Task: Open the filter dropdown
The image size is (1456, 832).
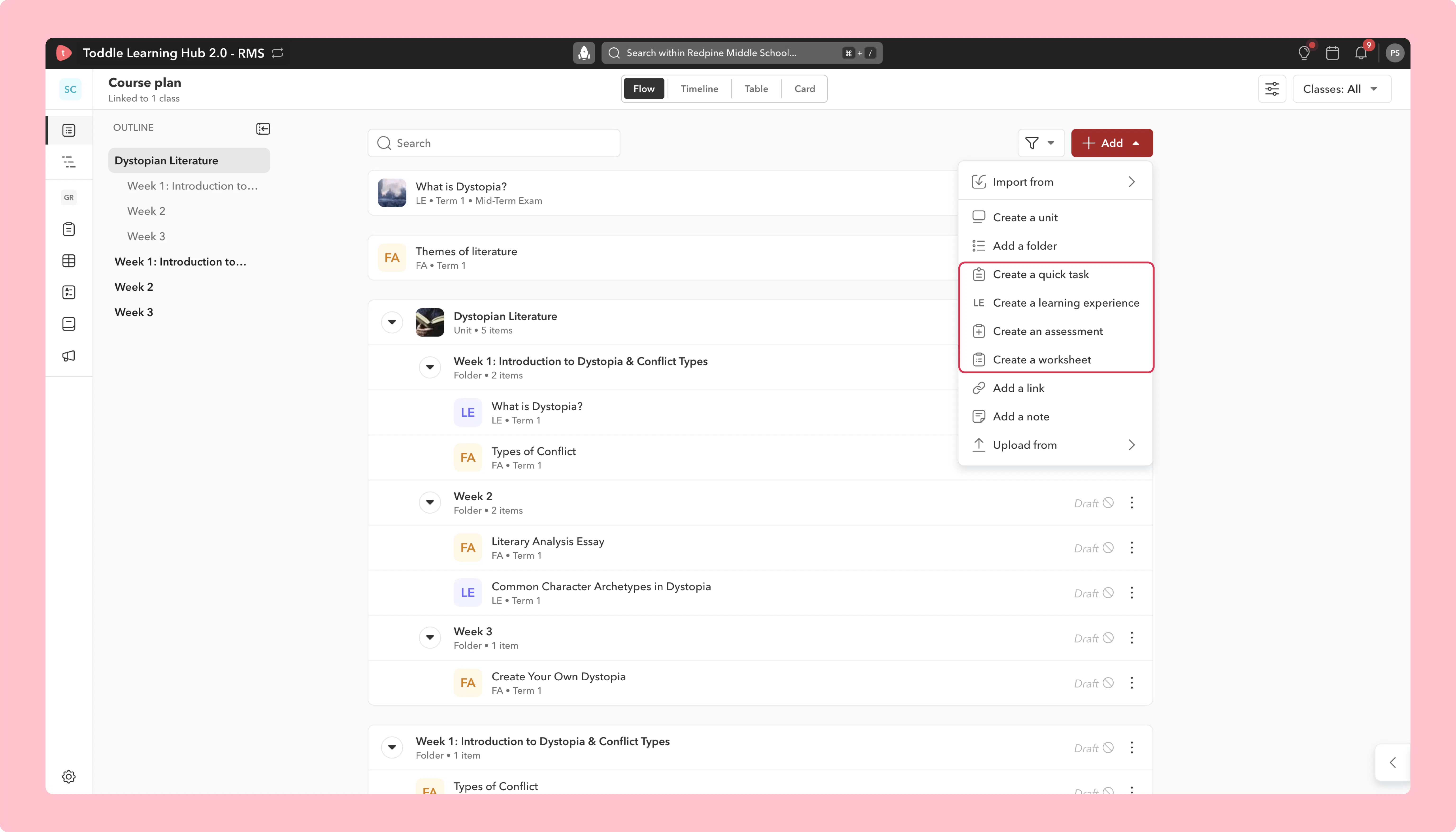Action: (x=1041, y=143)
